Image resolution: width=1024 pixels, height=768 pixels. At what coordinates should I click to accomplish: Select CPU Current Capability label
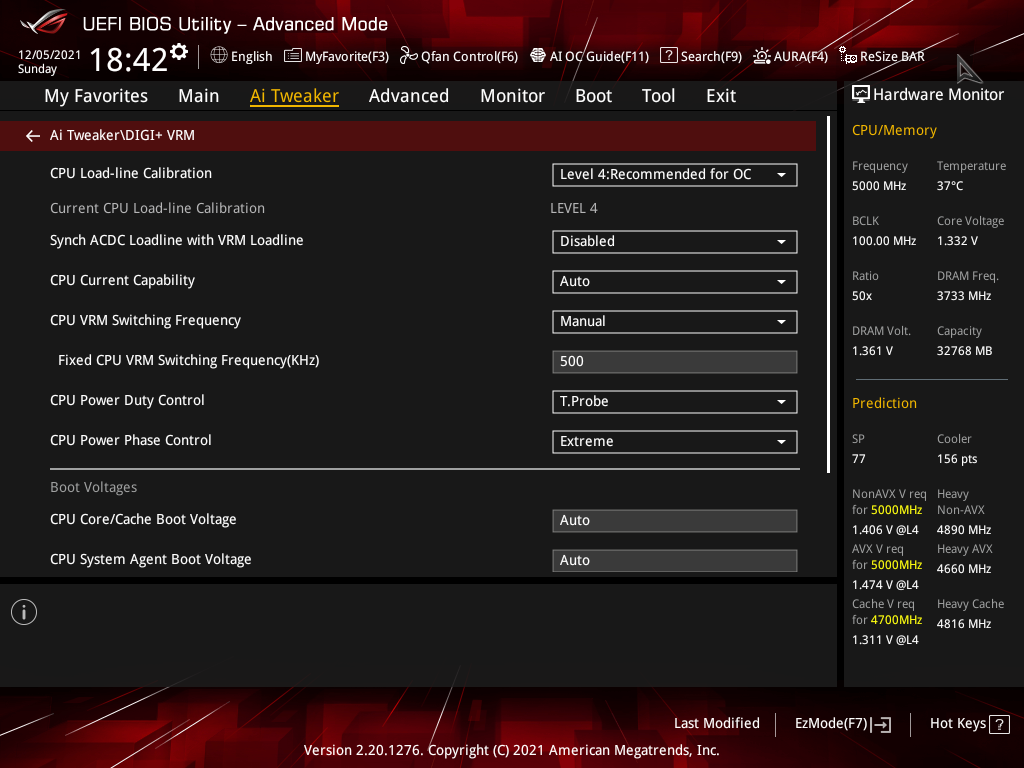[122, 280]
